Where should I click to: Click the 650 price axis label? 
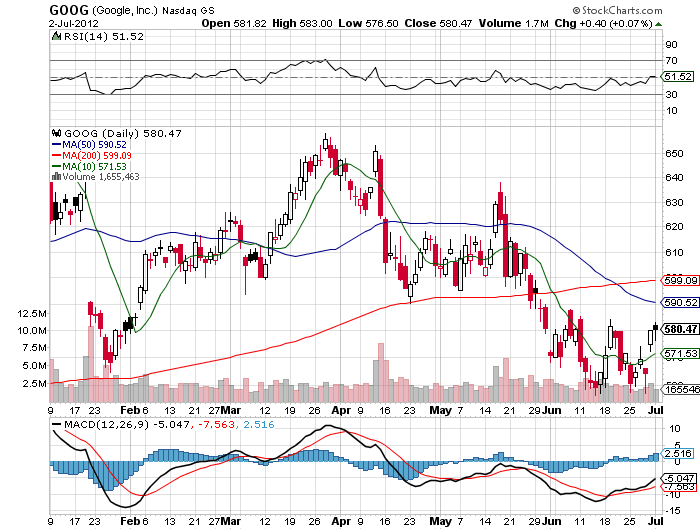tap(674, 154)
